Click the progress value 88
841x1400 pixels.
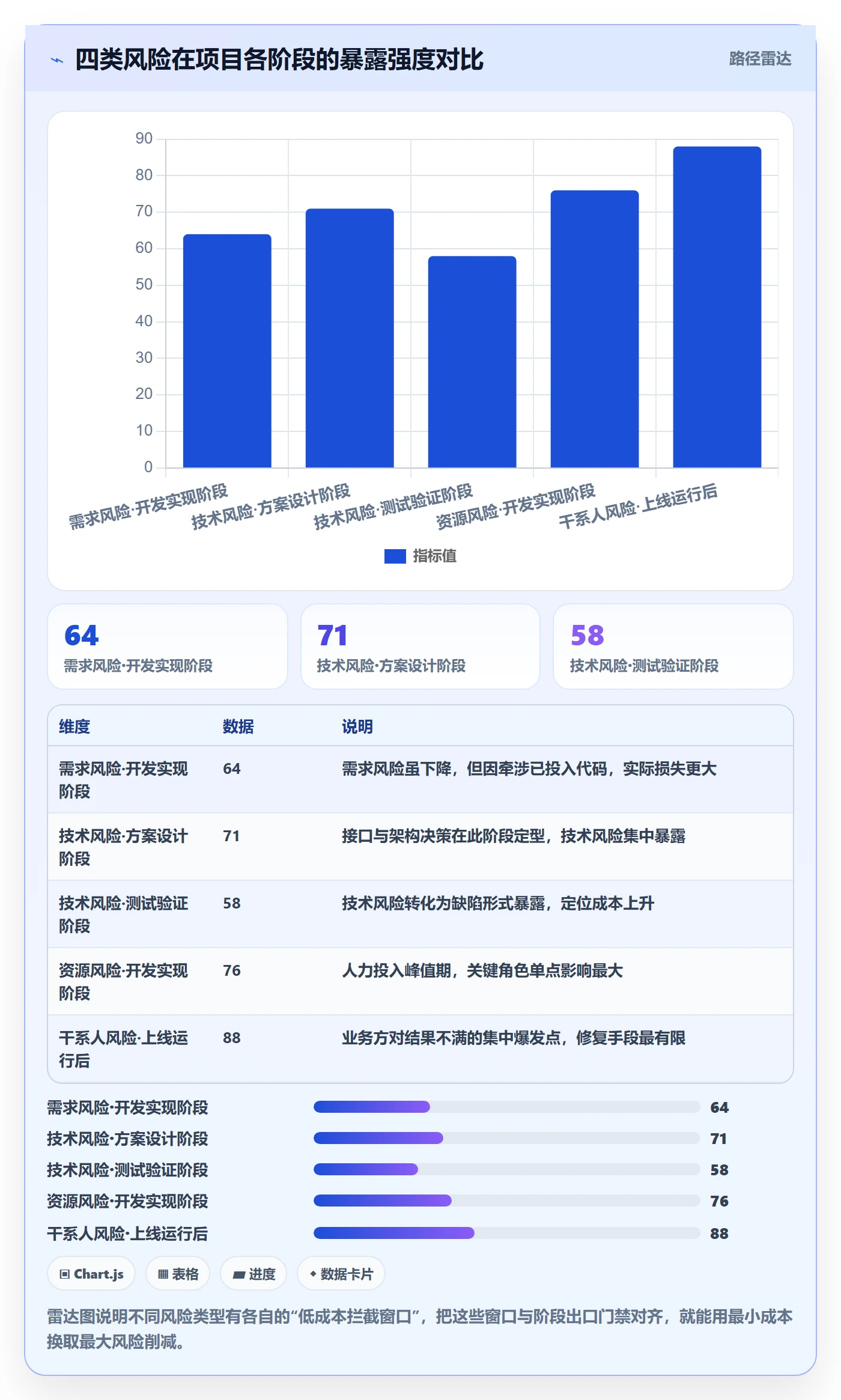pyautogui.click(x=719, y=1234)
